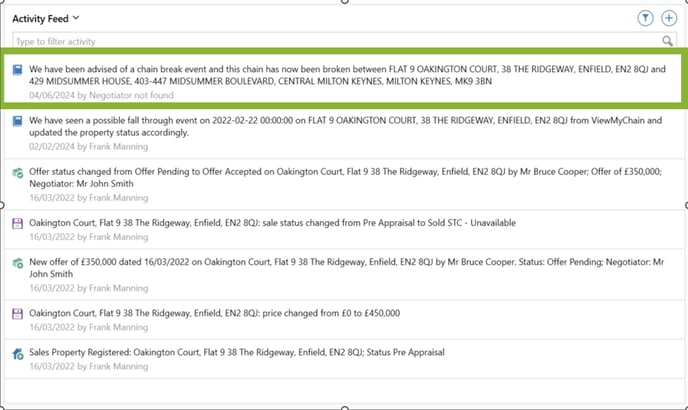The image size is (688, 410).
Task: Select the price changed £0 to £450,000 entry
Action: (215, 313)
